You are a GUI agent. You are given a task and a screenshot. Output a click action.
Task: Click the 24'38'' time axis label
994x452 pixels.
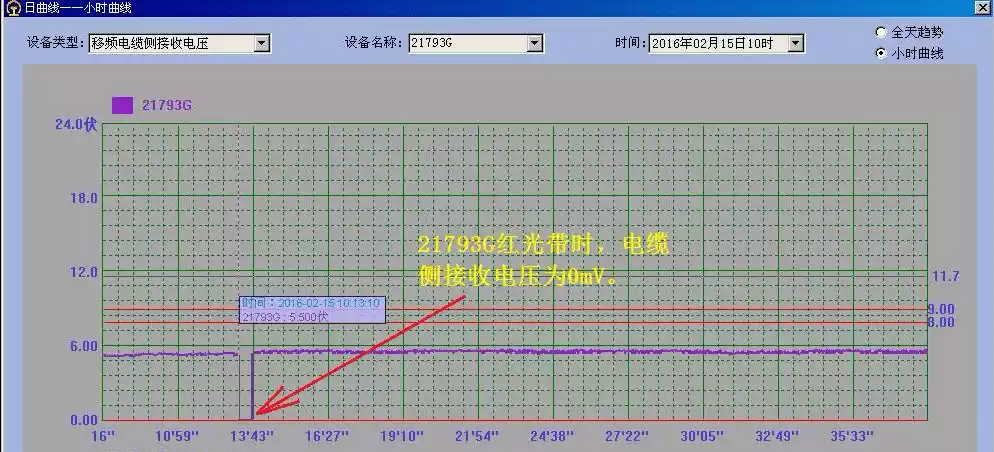tap(552, 436)
